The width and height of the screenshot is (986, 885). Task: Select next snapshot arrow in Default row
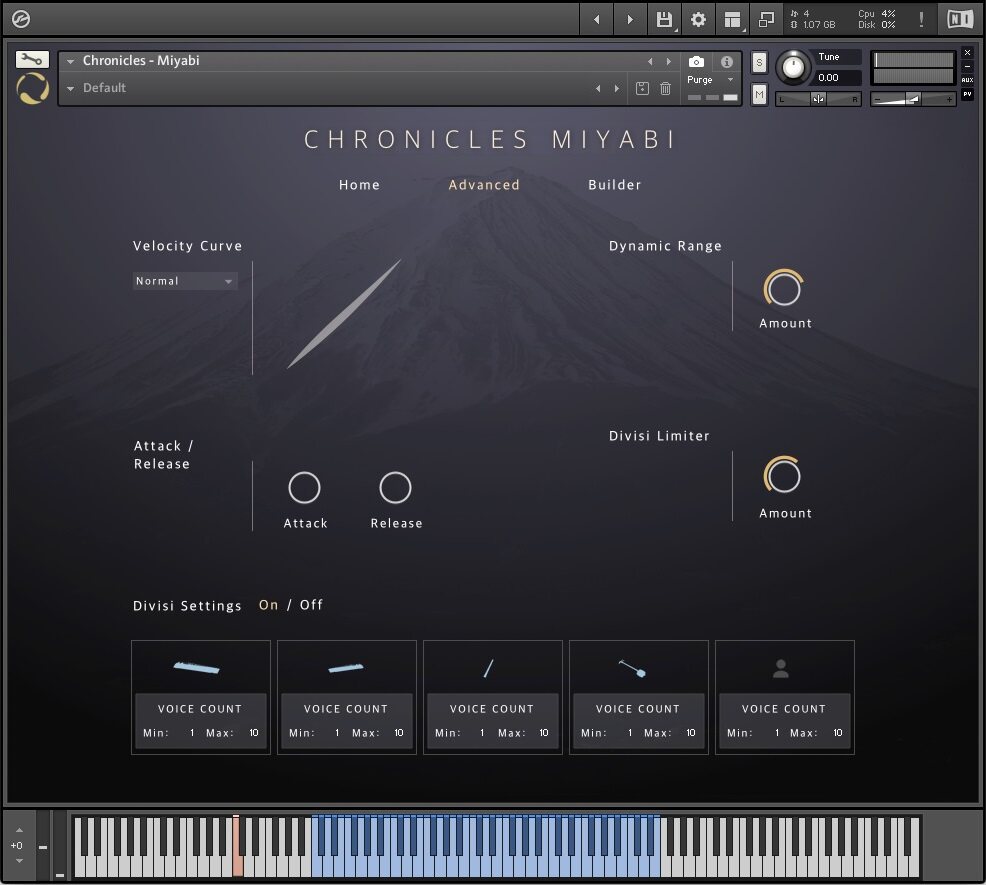(x=617, y=89)
